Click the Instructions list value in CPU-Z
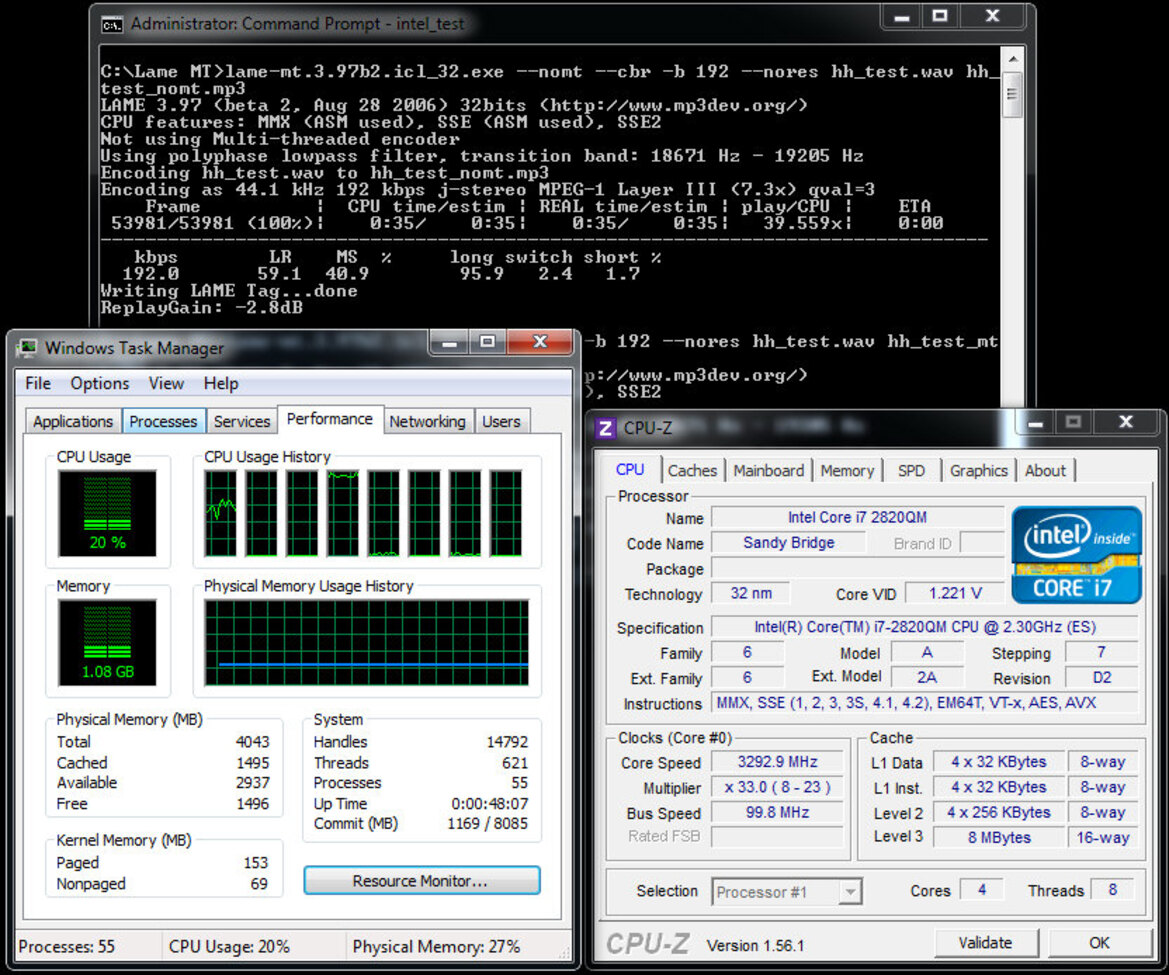1169x975 pixels. click(x=924, y=703)
